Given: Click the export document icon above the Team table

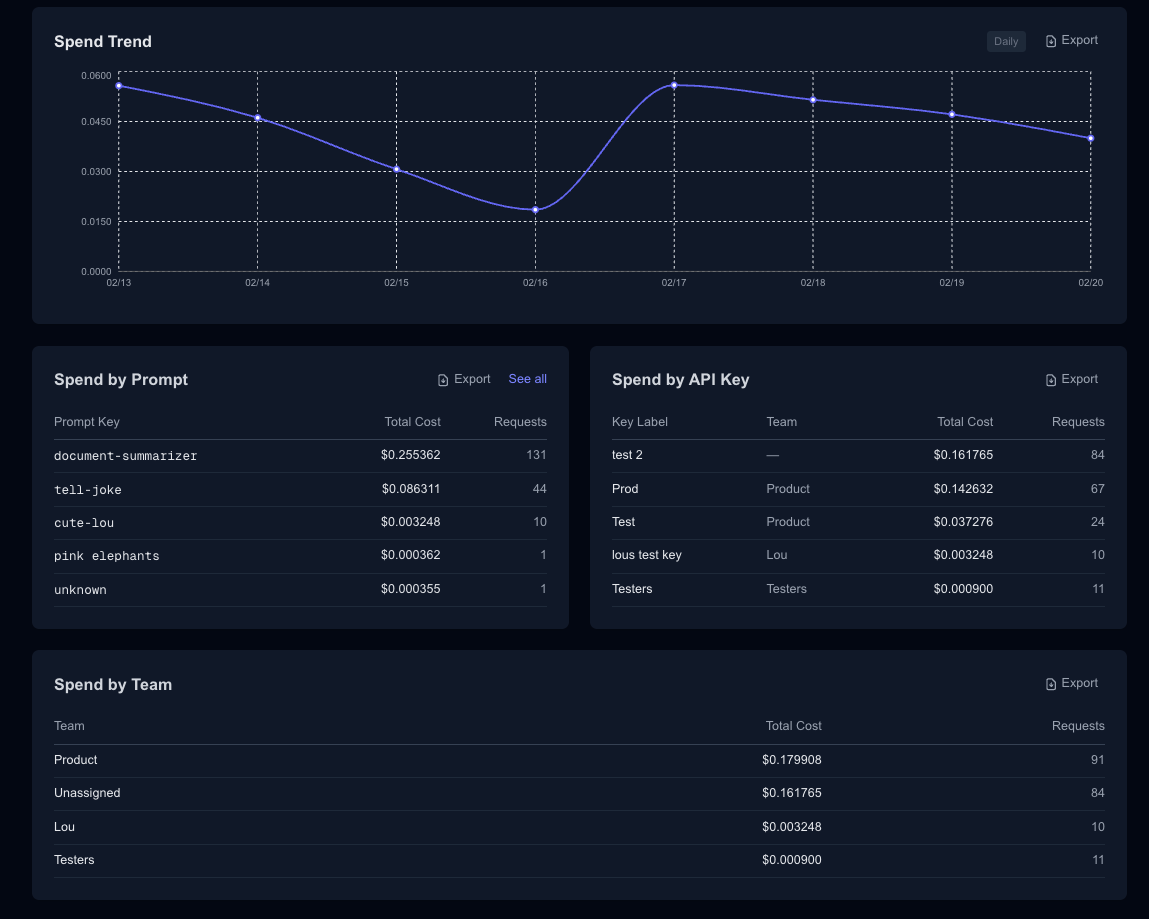Looking at the screenshot, I should [1051, 683].
